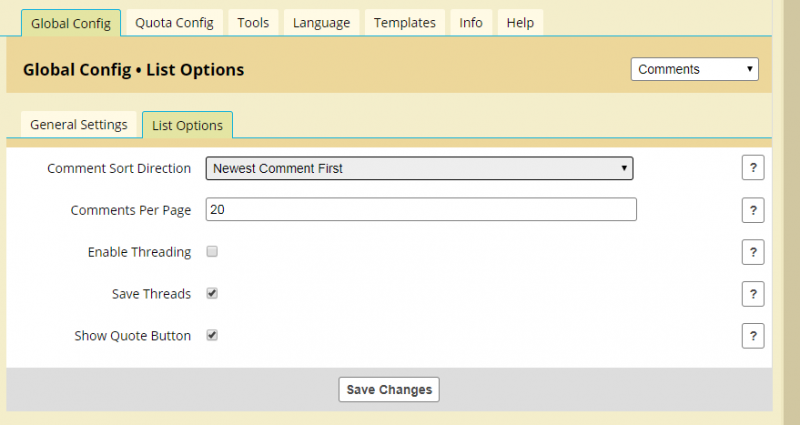Open the Comment Sort Direction dropdown

[419, 168]
